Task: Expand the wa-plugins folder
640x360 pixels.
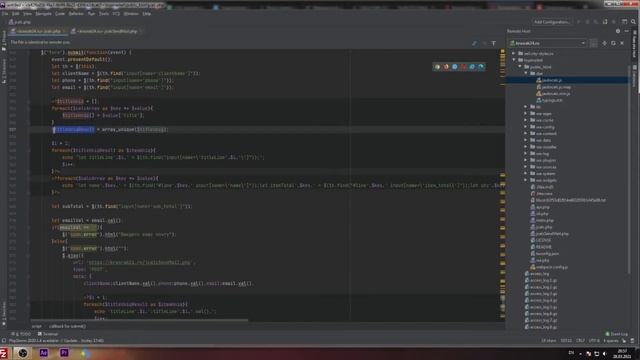Action: [526, 160]
